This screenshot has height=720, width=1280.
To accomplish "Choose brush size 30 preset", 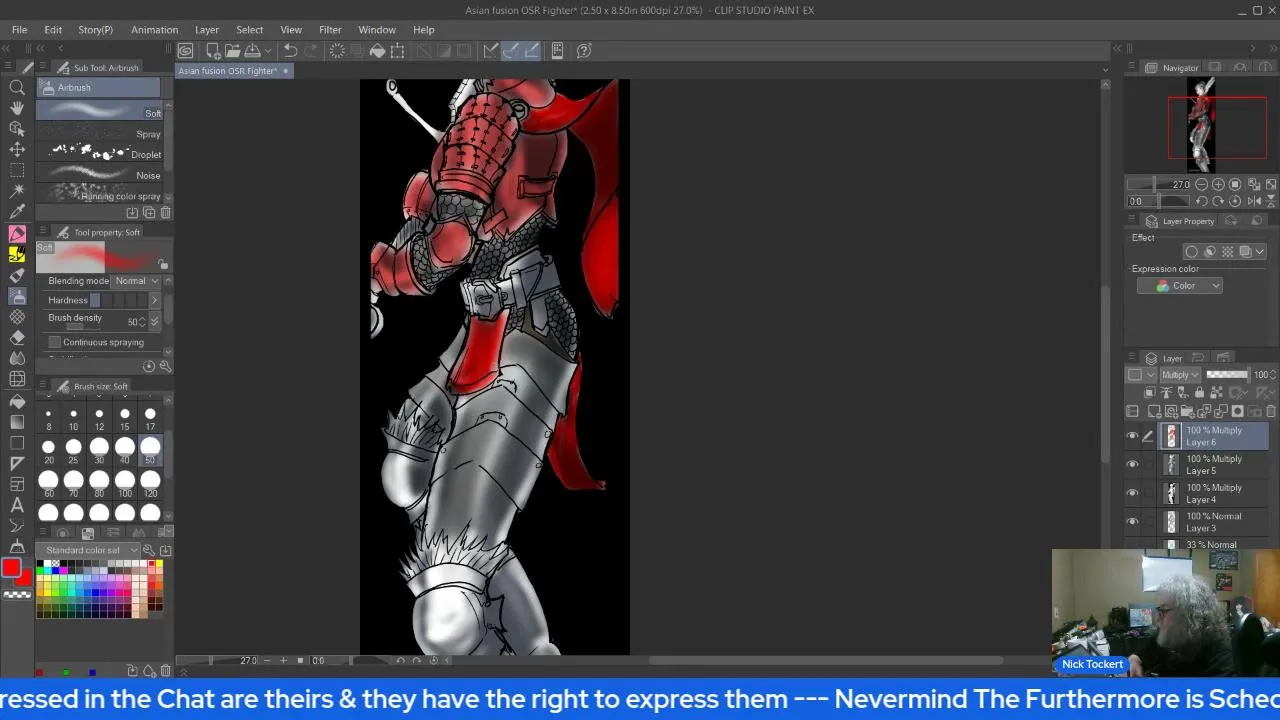I will (x=99, y=450).
